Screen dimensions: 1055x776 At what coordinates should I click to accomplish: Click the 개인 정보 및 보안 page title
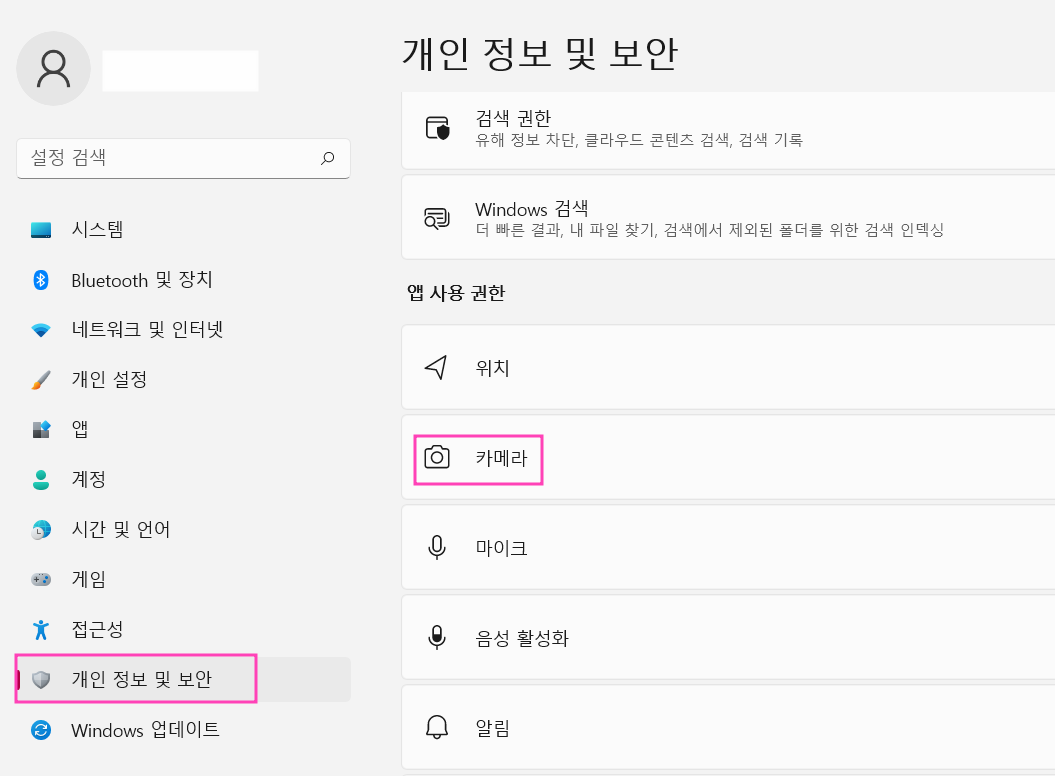coord(540,54)
